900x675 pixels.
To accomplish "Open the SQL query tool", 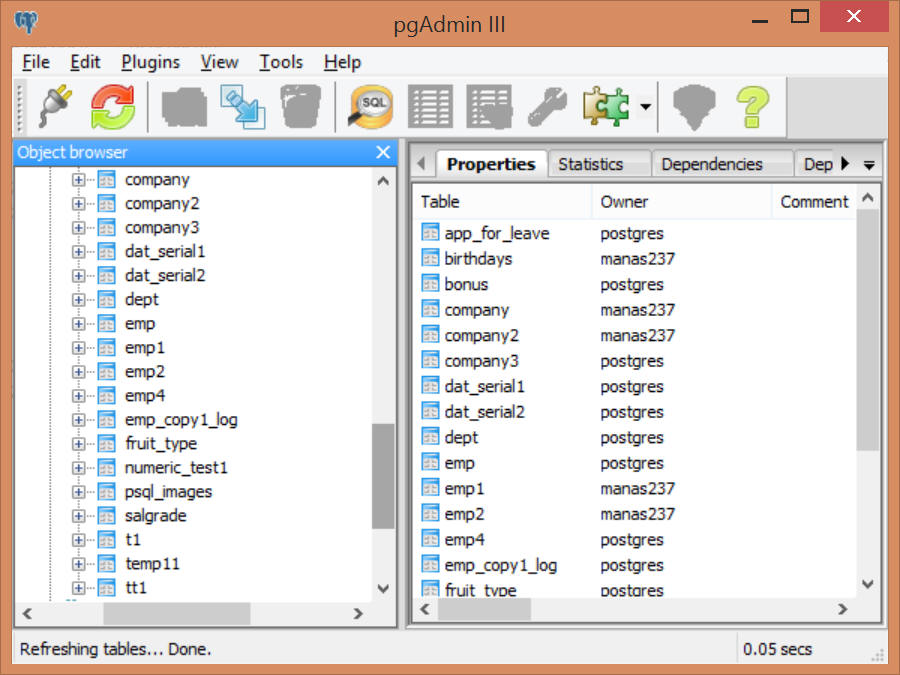I will (x=371, y=106).
